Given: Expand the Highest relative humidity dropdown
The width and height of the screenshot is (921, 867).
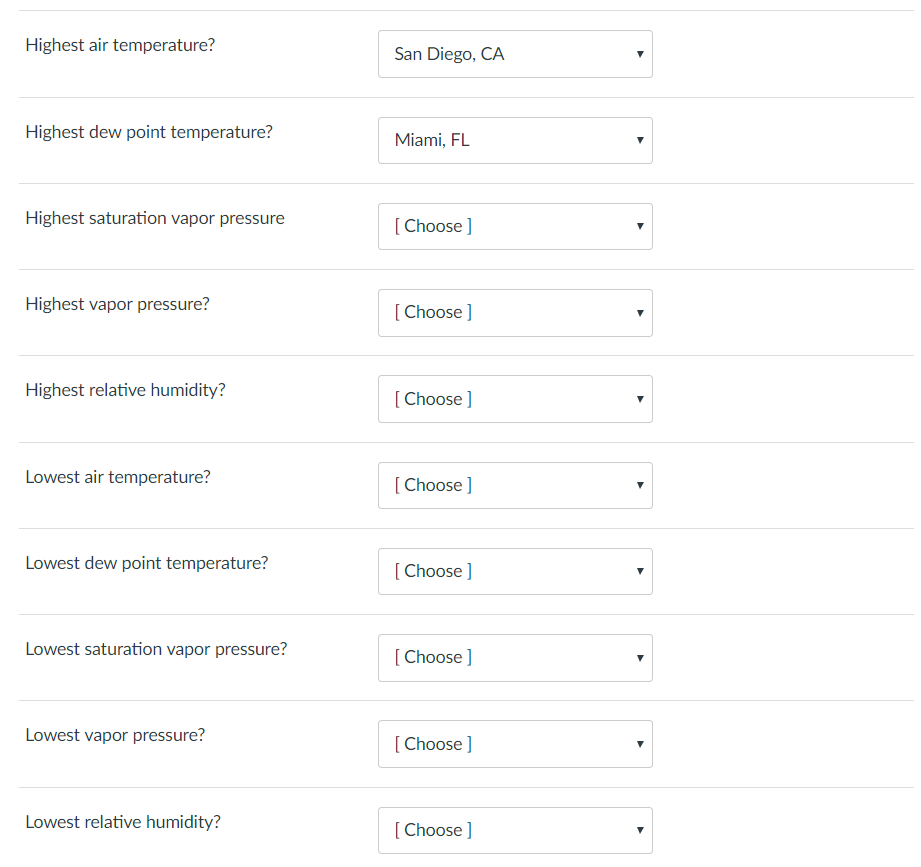Looking at the screenshot, I should 514,399.
